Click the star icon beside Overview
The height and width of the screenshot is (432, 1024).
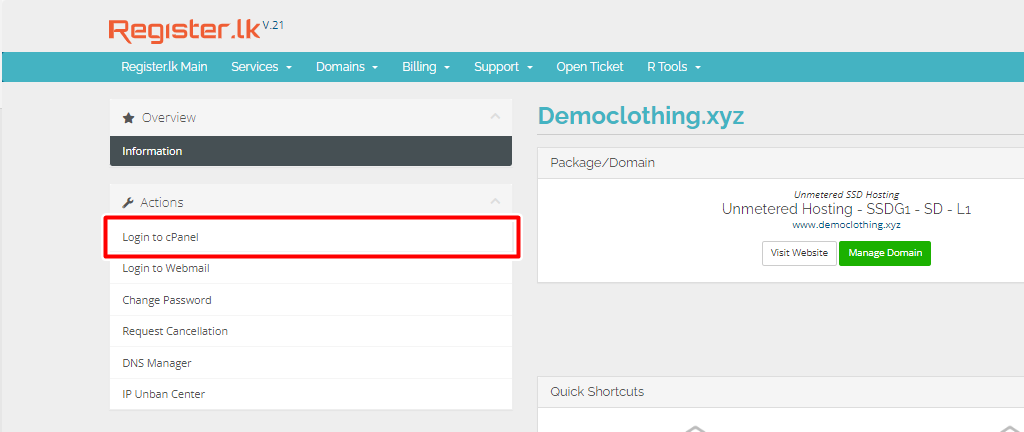tap(129, 118)
